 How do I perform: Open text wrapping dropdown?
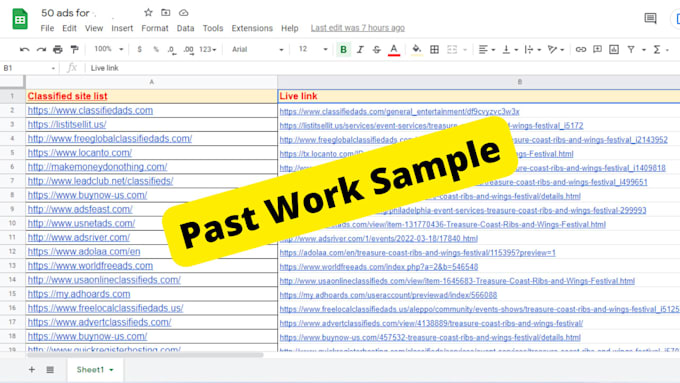point(532,49)
